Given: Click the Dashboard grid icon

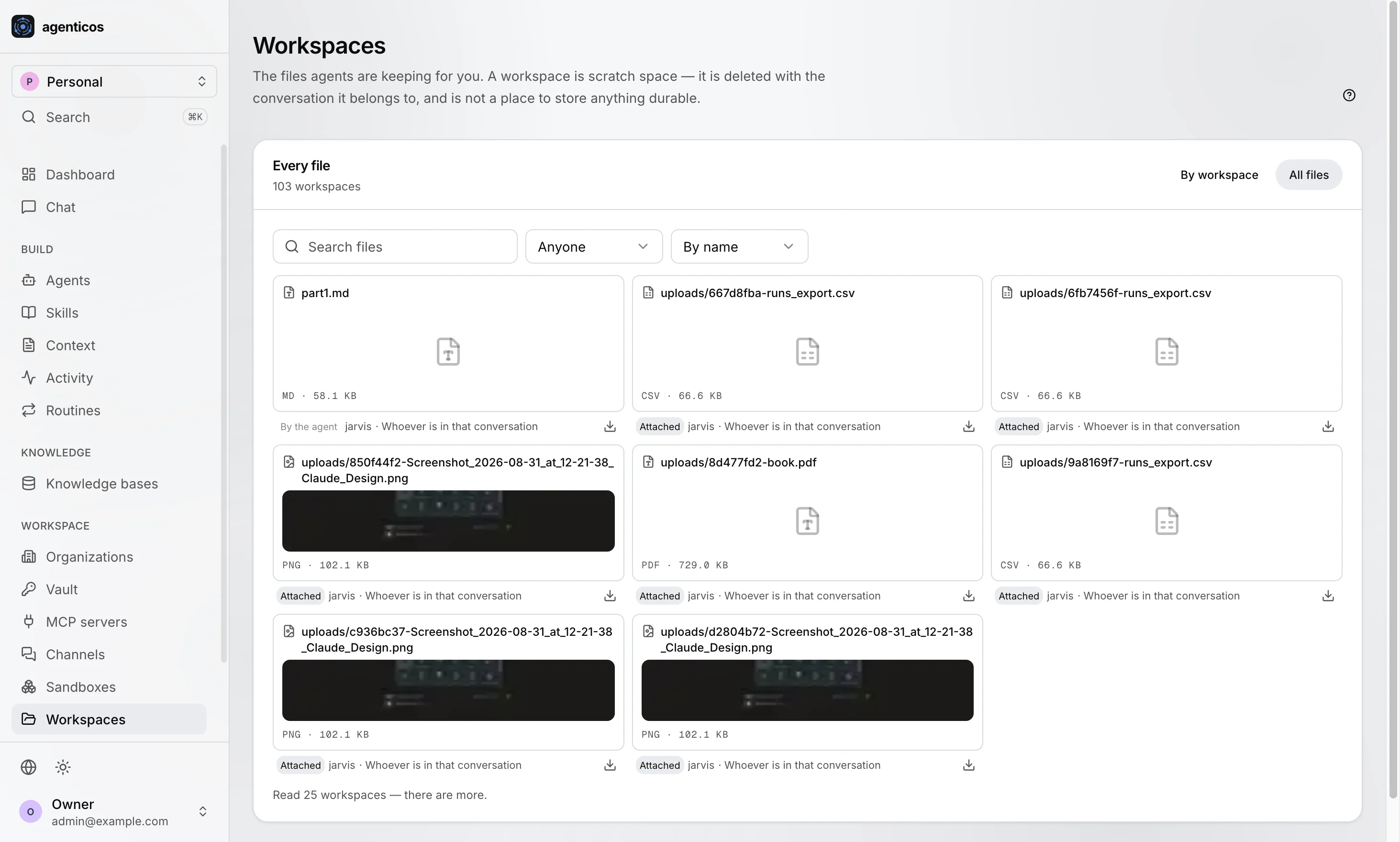Looking at the screenshot, I should point(28,174).
